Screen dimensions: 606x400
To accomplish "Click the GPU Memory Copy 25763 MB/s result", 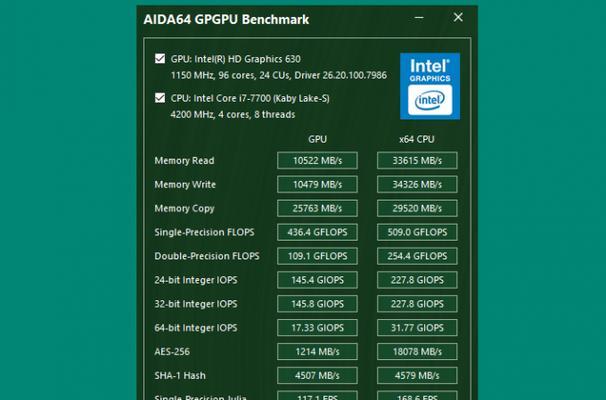I will pos(317,208).
